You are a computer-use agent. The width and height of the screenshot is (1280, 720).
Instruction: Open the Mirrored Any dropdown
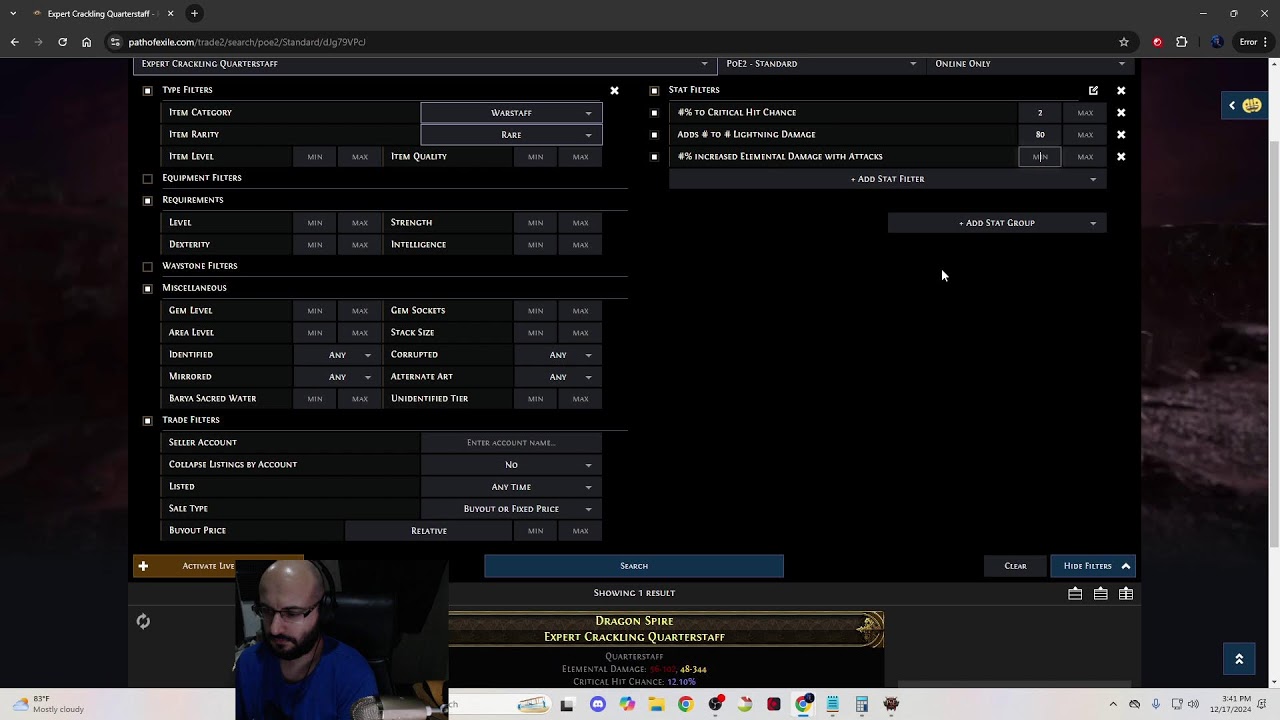pyautogui.click(x=337, y=376)
